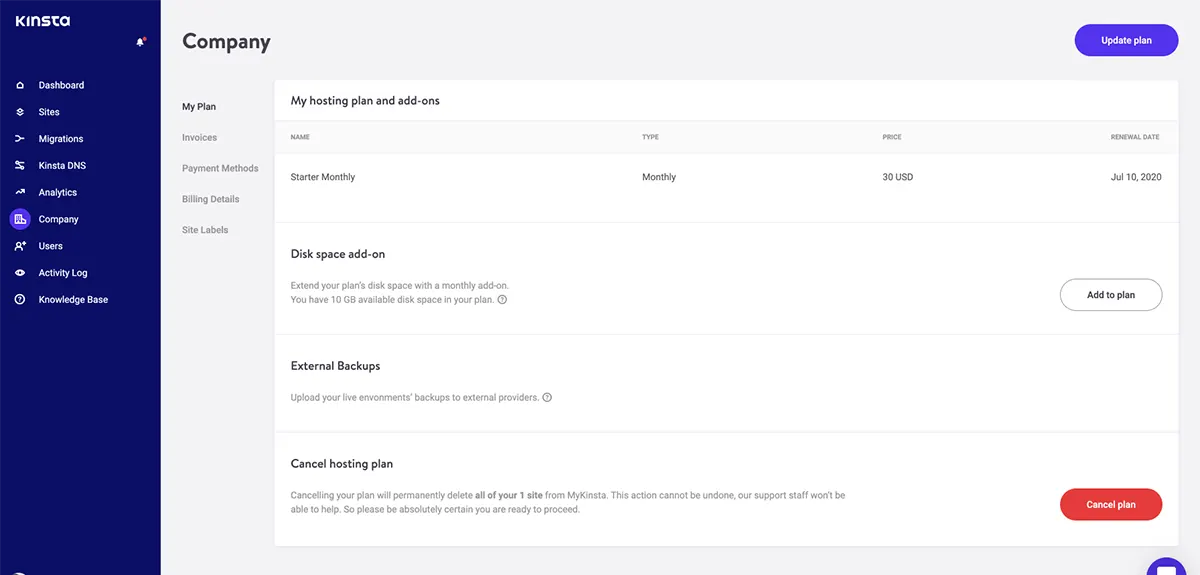1200x575 pixels.
Task: Click the Activity Log eye icon
Action: pos(20,273)
